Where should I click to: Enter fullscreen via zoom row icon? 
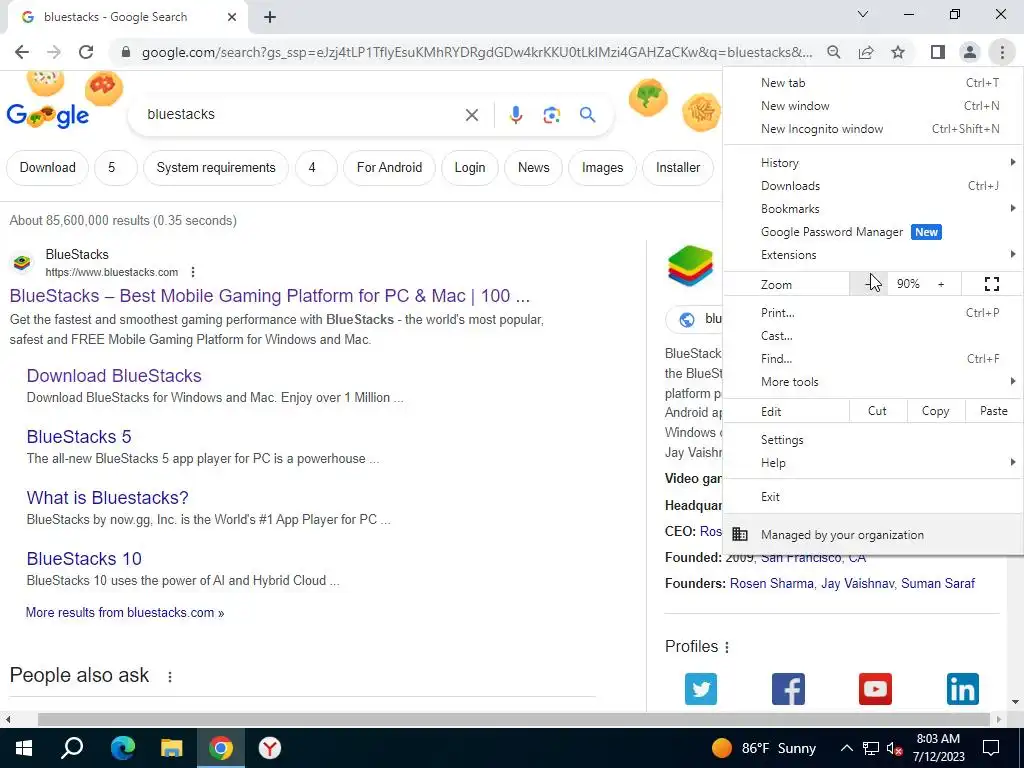[991, 284]
